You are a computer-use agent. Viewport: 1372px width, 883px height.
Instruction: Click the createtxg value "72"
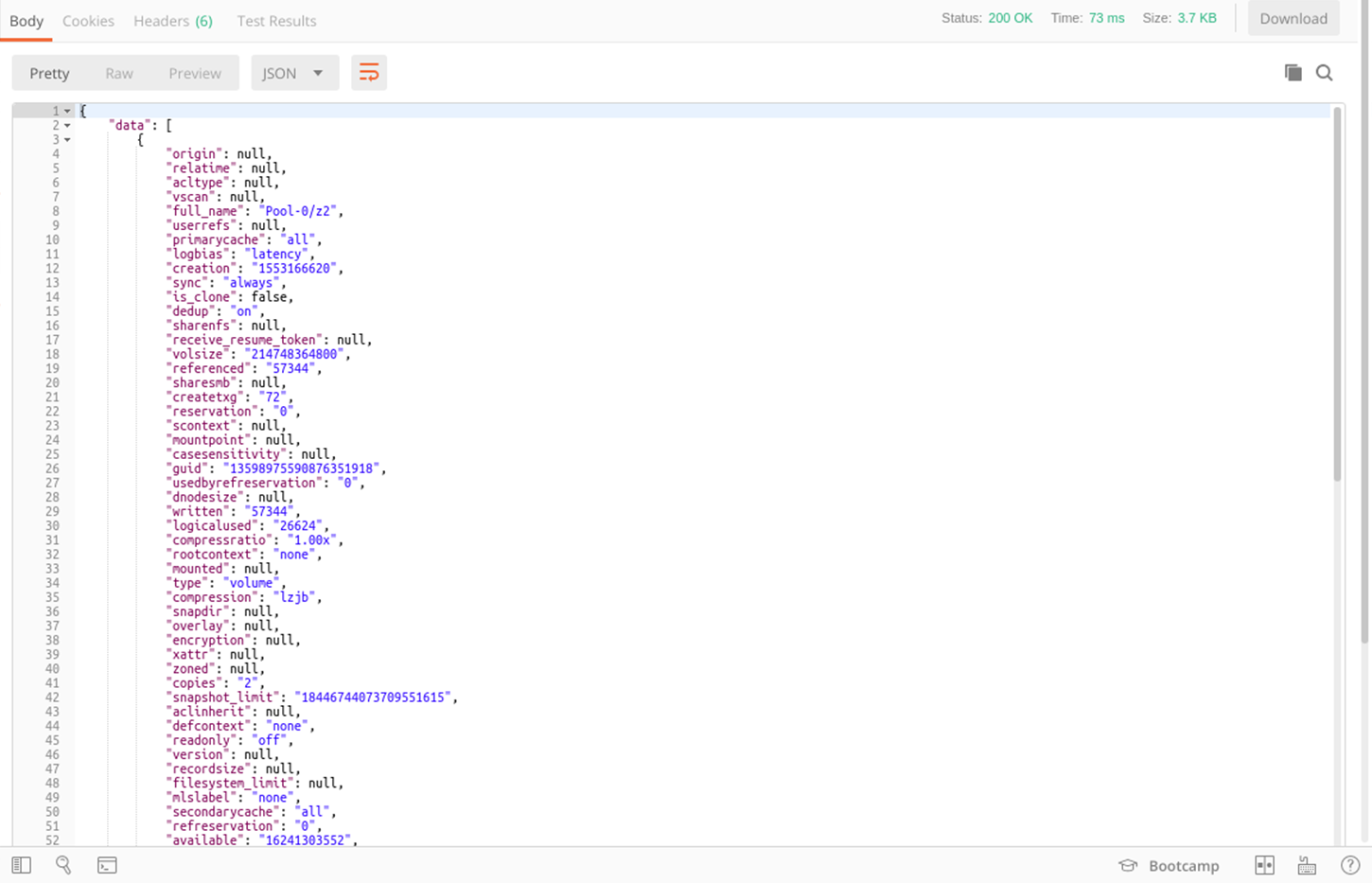(274, 397)
